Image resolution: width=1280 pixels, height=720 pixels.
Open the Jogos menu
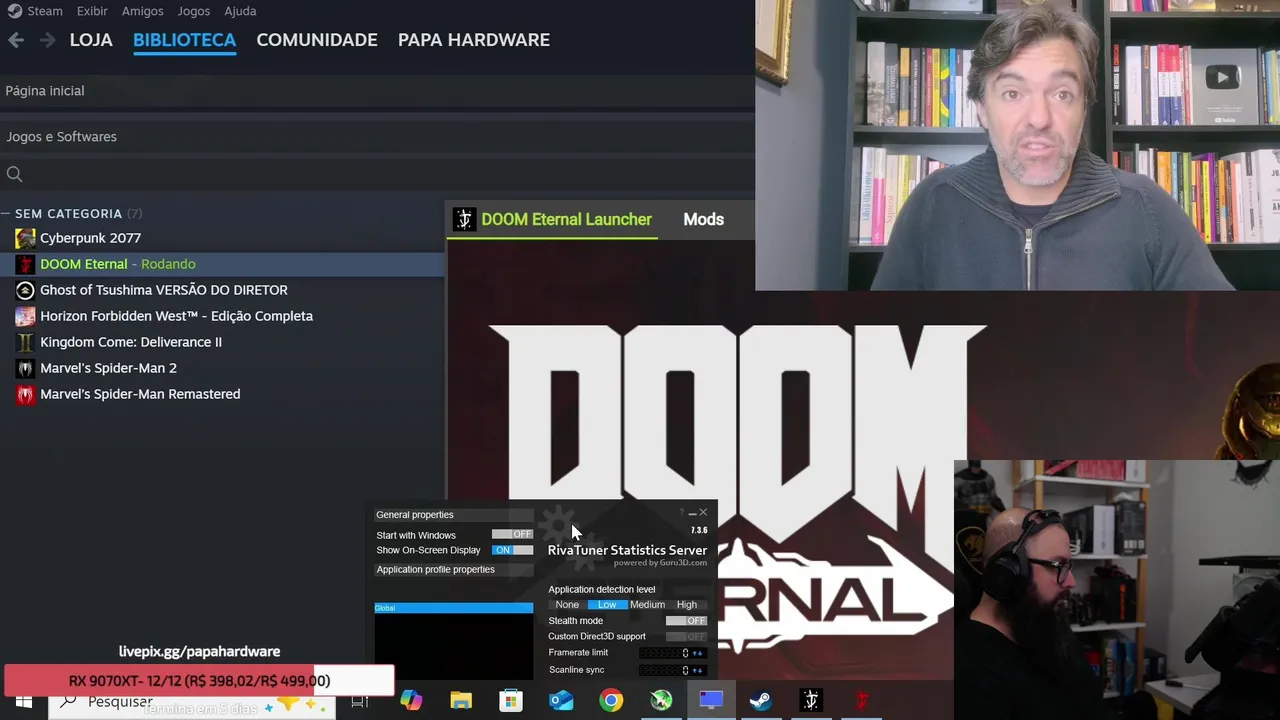193,11
